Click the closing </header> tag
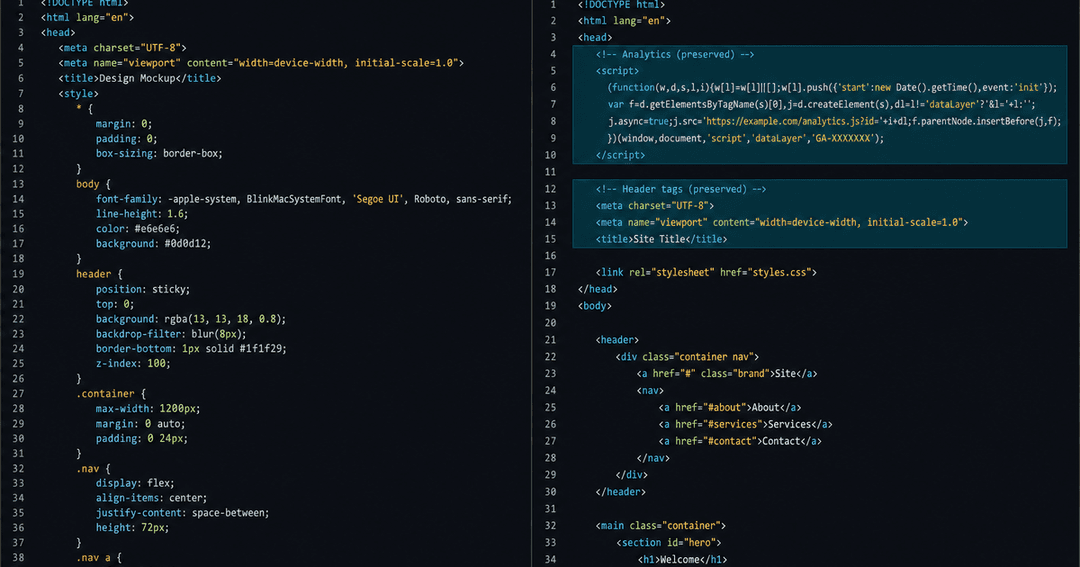The image size is (1080, 567). pyautogui.click(x=621, y=492)
